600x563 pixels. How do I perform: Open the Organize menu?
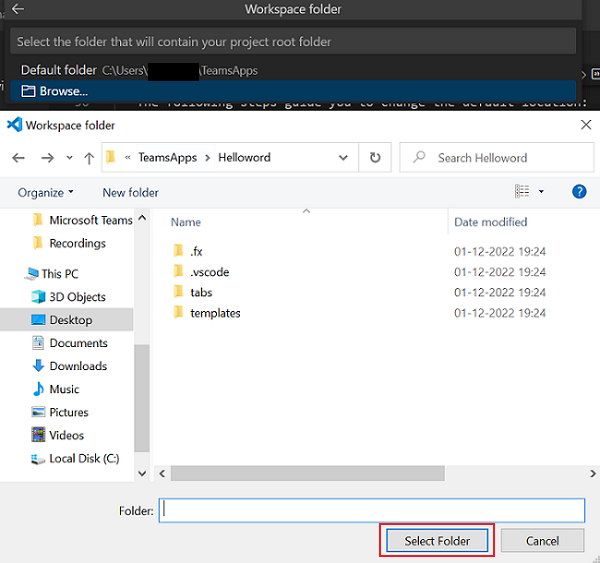pyautogui.click(x=45, y=193)
